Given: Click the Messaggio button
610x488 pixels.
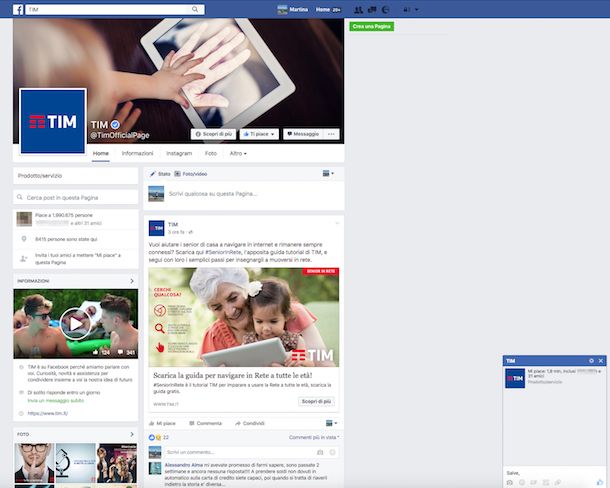Looking at the screenshot, I should click(x=303, y=134).
